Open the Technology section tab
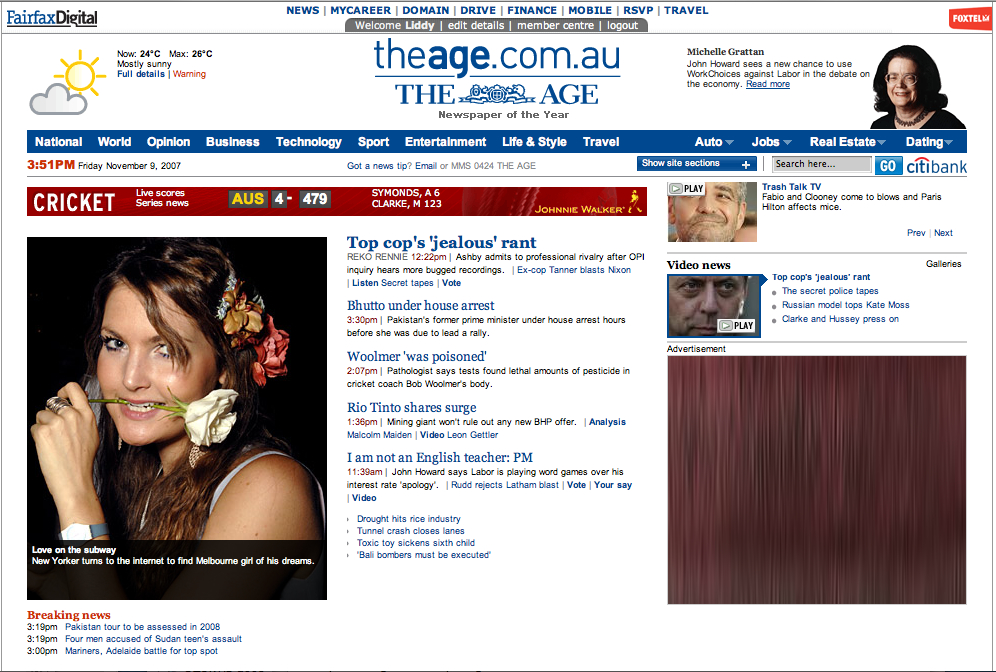The width and height of the screenshot is (996, 672). 308,141
